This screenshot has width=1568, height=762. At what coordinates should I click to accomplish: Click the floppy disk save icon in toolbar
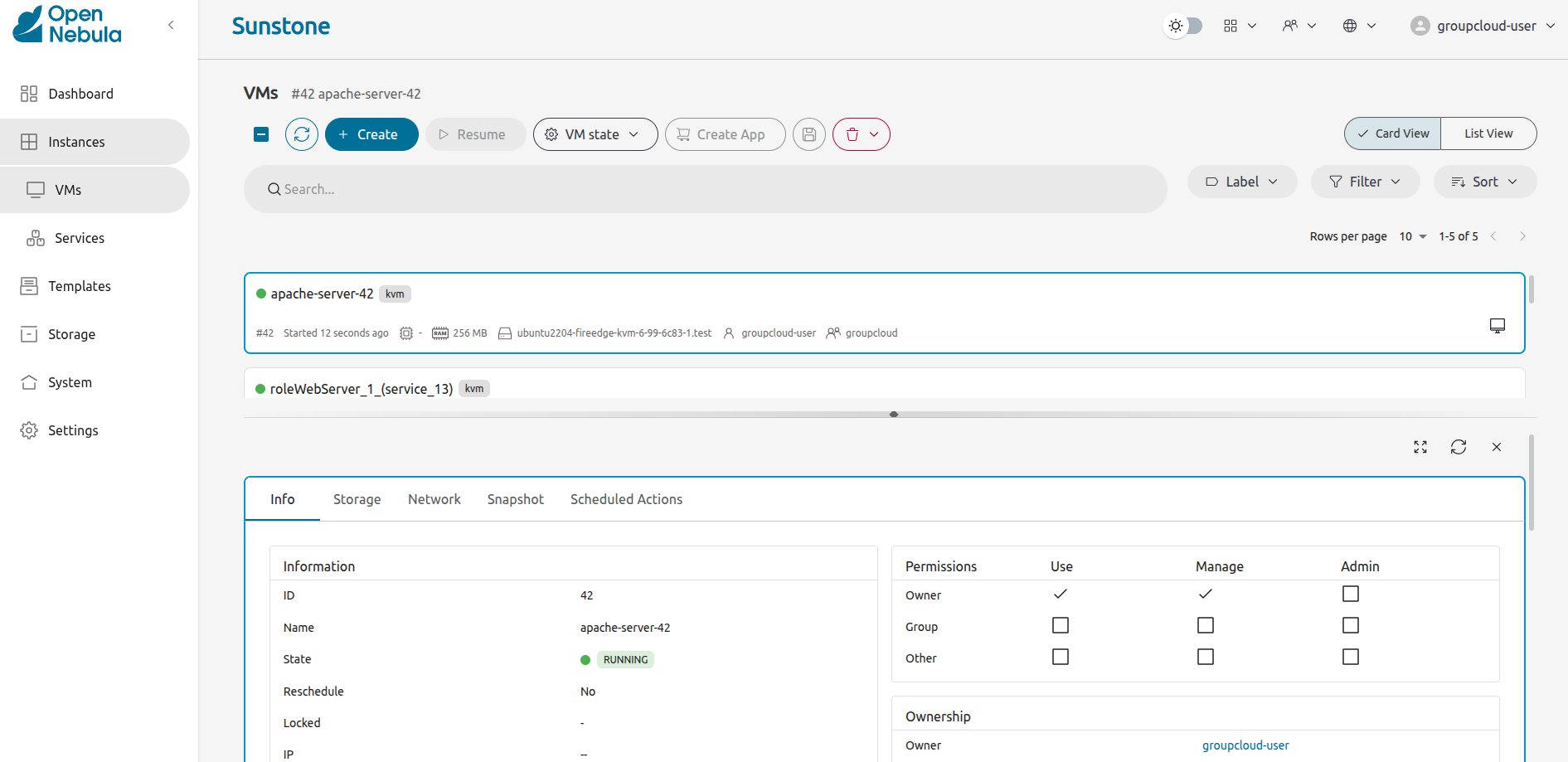click(x=808, y=133)
